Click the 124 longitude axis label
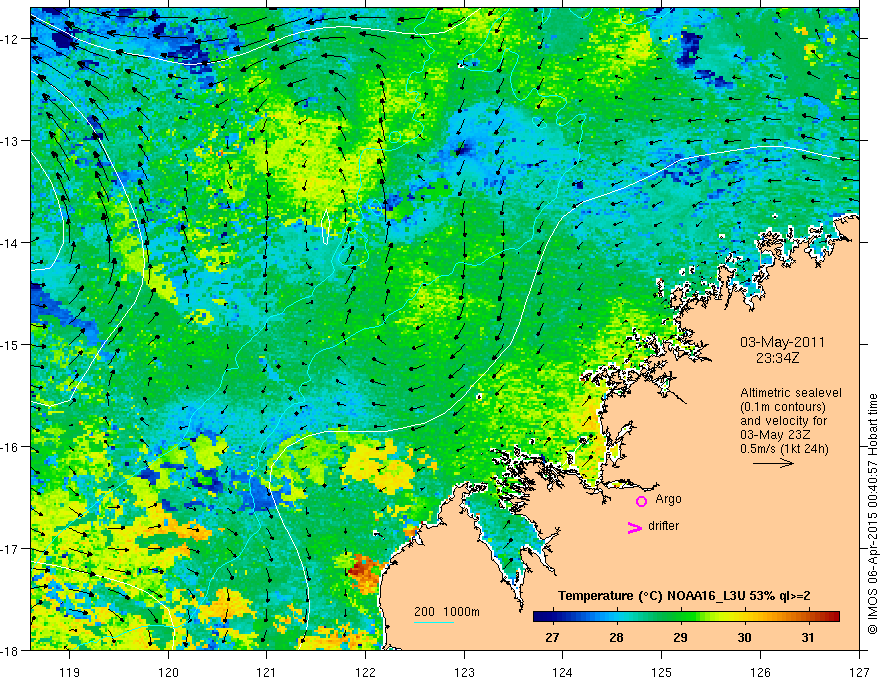This screenshot has height=680, width=880. point(563,672)
